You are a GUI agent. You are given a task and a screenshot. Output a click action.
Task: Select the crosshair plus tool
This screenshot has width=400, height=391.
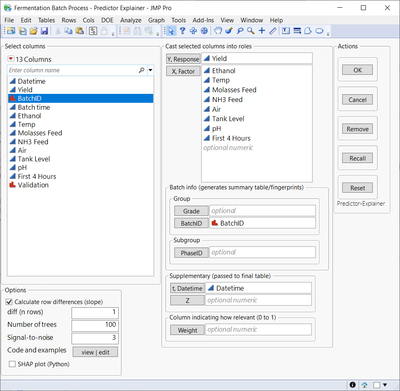[x=262, y=31]
